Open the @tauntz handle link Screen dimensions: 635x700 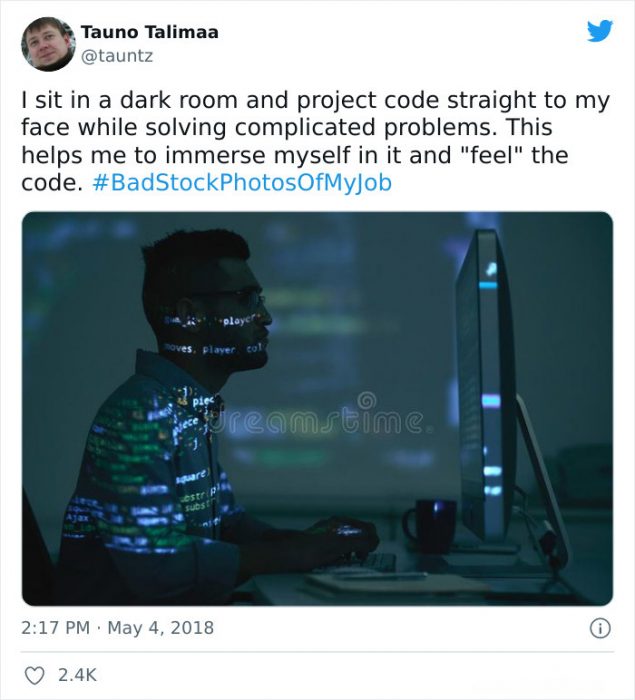tap(117, 56)
